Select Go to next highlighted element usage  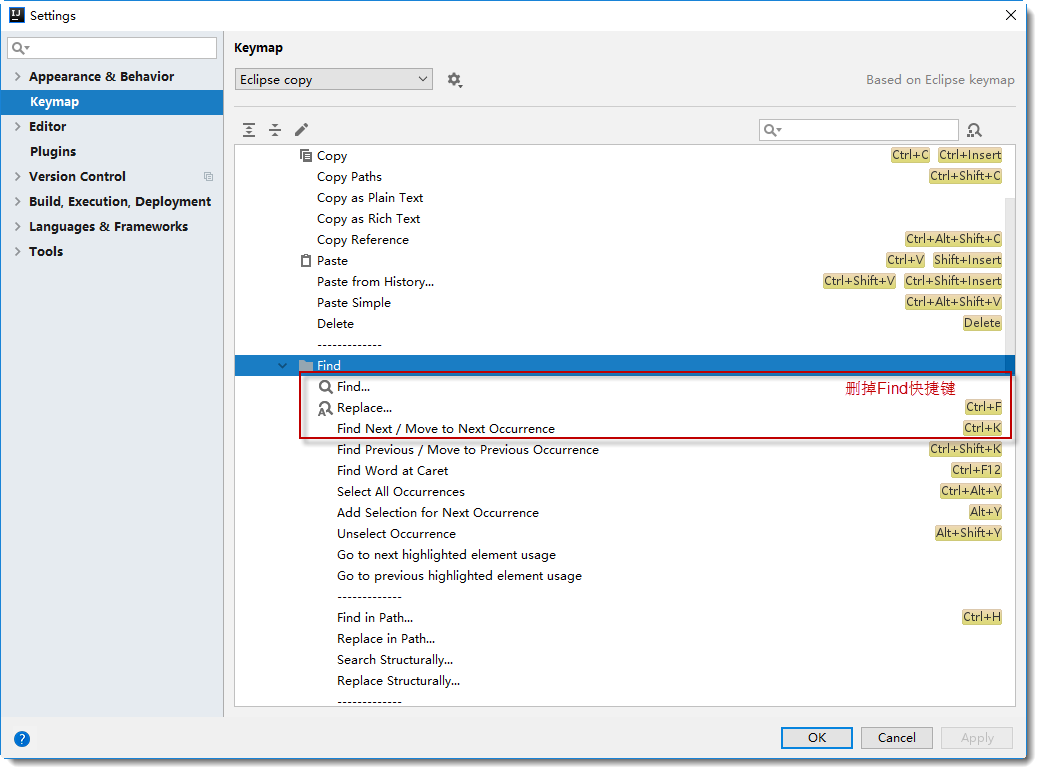pyautogui.click(x=446, y=555)
